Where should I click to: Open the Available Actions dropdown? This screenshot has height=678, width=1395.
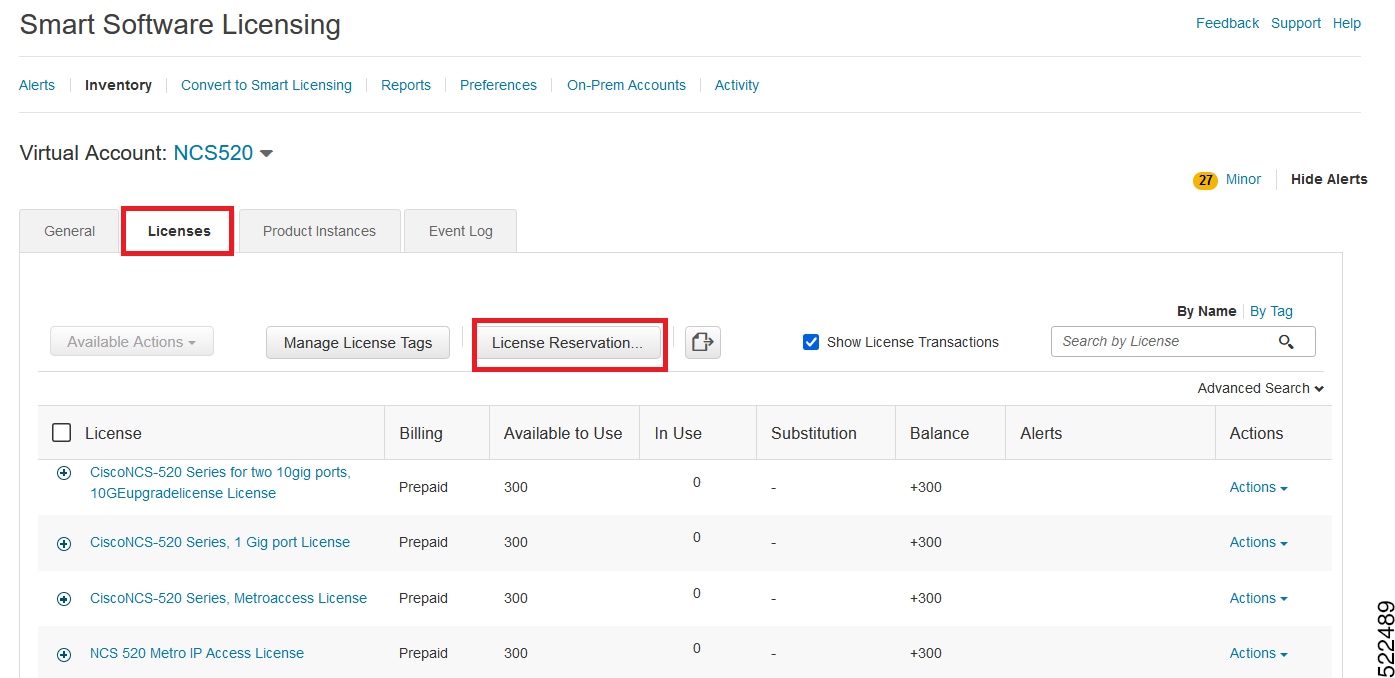pos(132,342)
